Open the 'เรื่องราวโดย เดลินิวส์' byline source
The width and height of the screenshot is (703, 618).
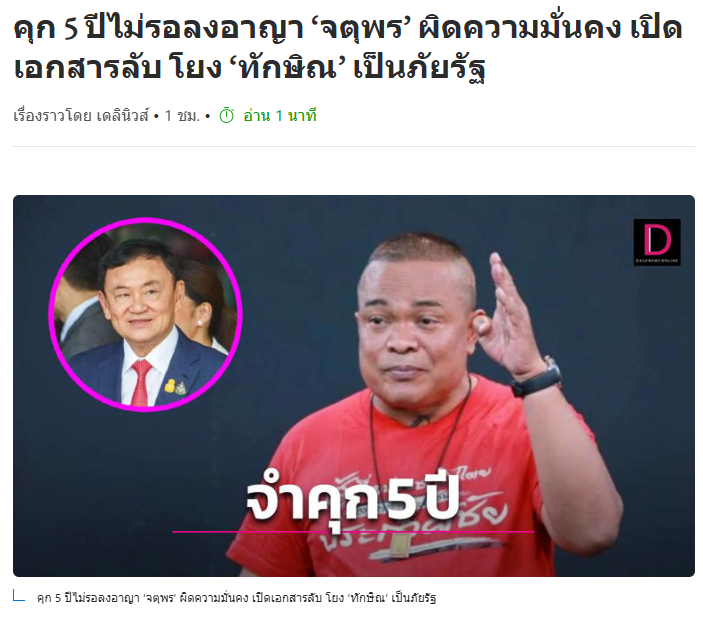81,116
